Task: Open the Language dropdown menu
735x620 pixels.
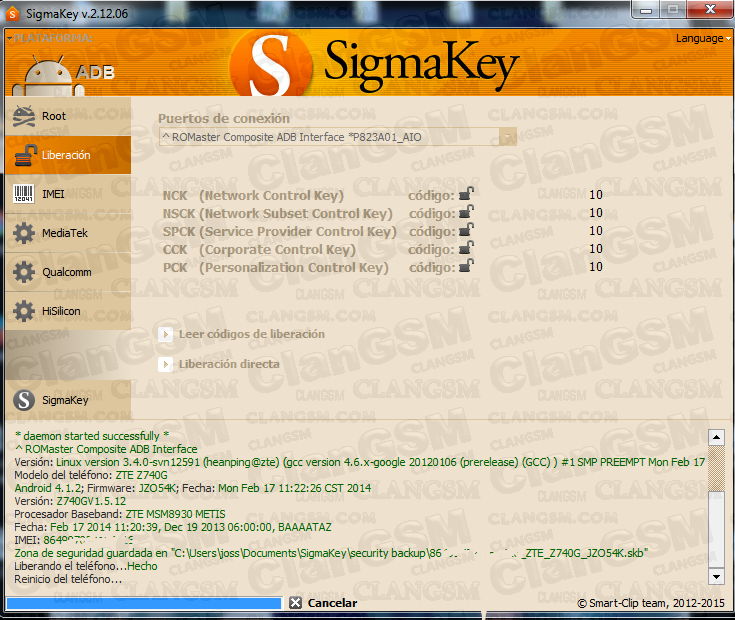Action: tap(703, 38)
